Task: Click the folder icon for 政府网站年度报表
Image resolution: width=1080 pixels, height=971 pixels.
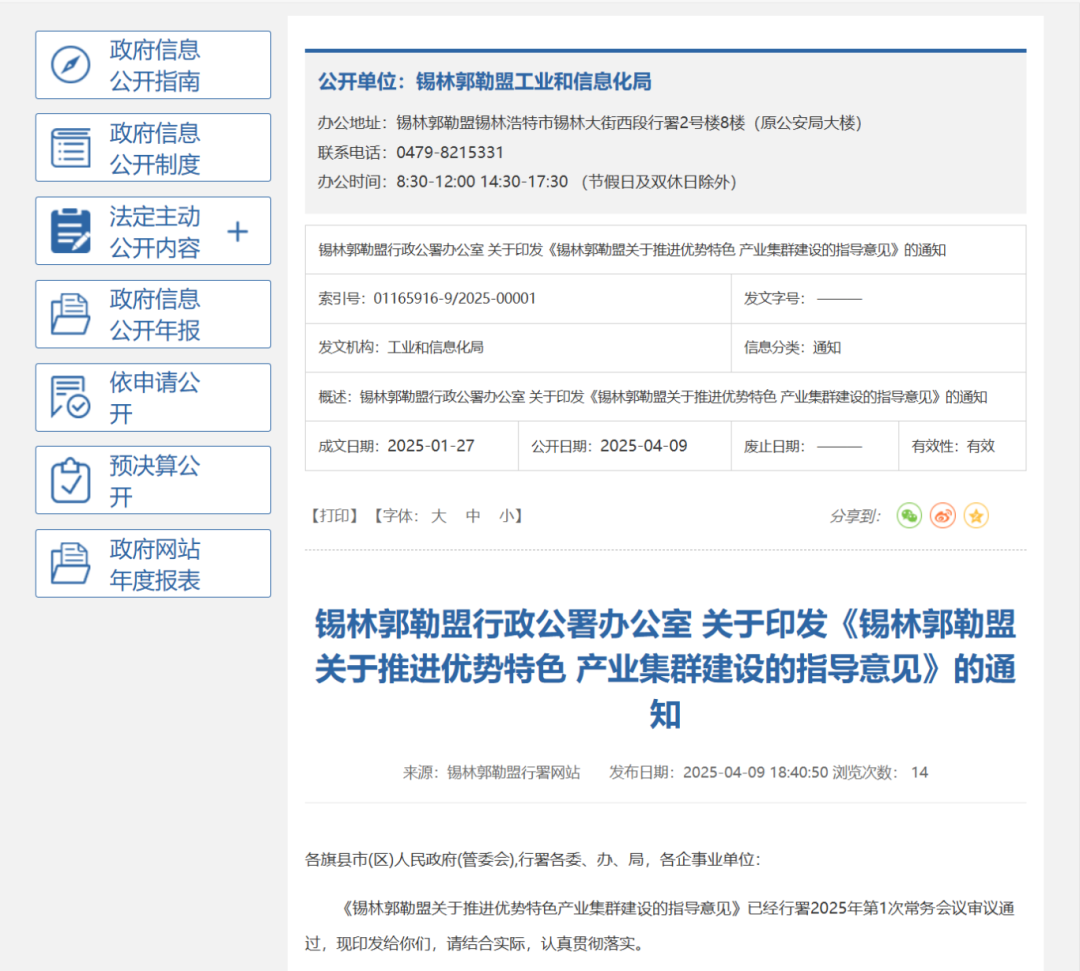Action: tap(71, 563)
